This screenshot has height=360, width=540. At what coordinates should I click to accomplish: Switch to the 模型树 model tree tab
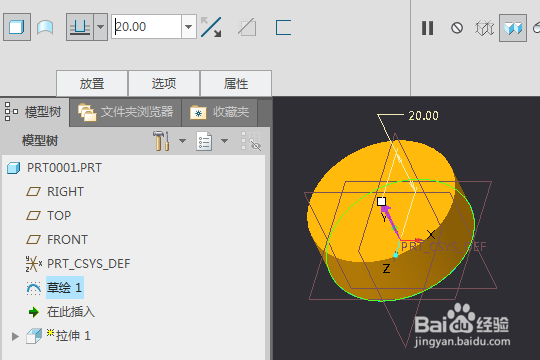(34, 112)
